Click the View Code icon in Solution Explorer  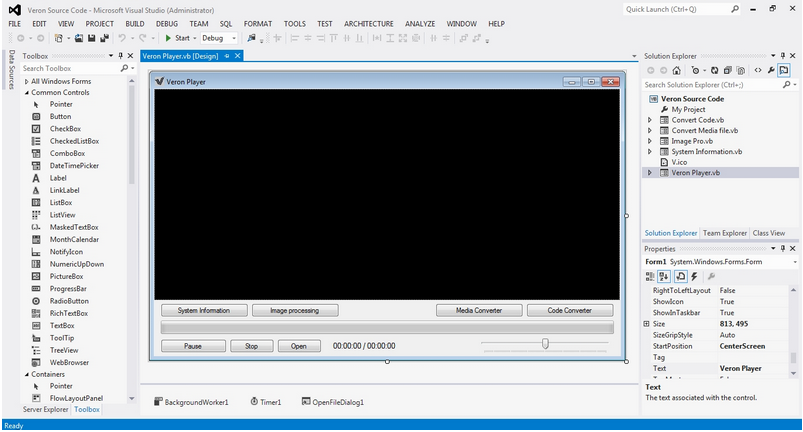(758, 71)
